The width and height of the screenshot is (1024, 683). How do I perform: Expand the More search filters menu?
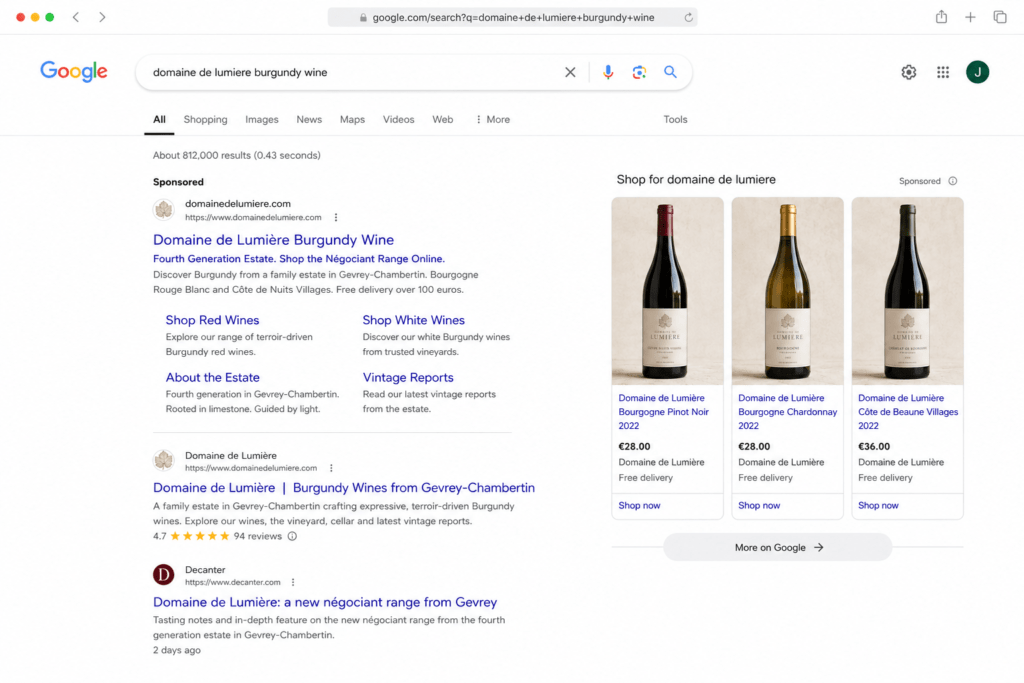click(x=492, y=119)
